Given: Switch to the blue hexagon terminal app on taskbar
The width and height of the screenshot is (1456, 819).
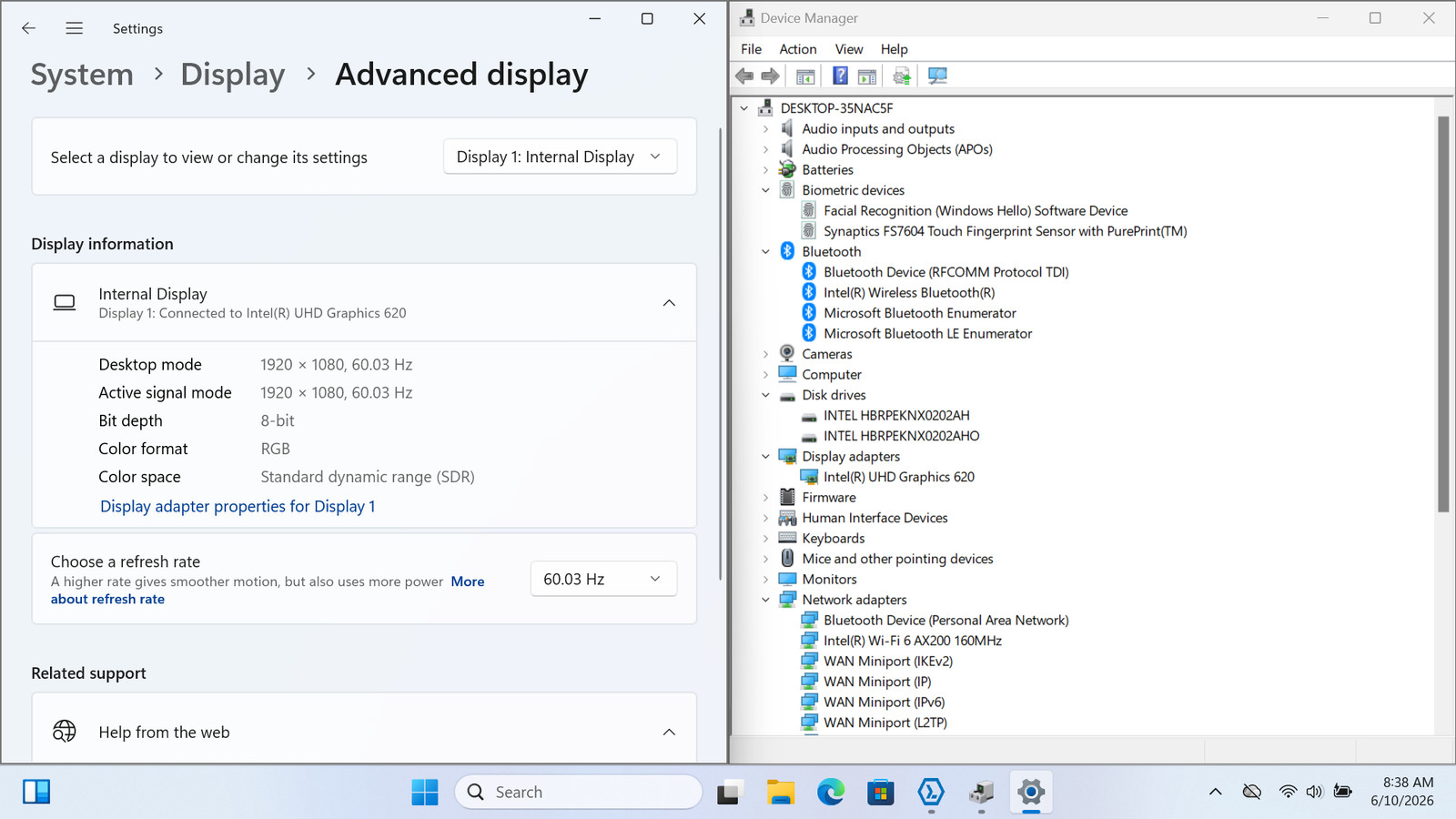Looking at the screenshot, I should coord(931,792).
